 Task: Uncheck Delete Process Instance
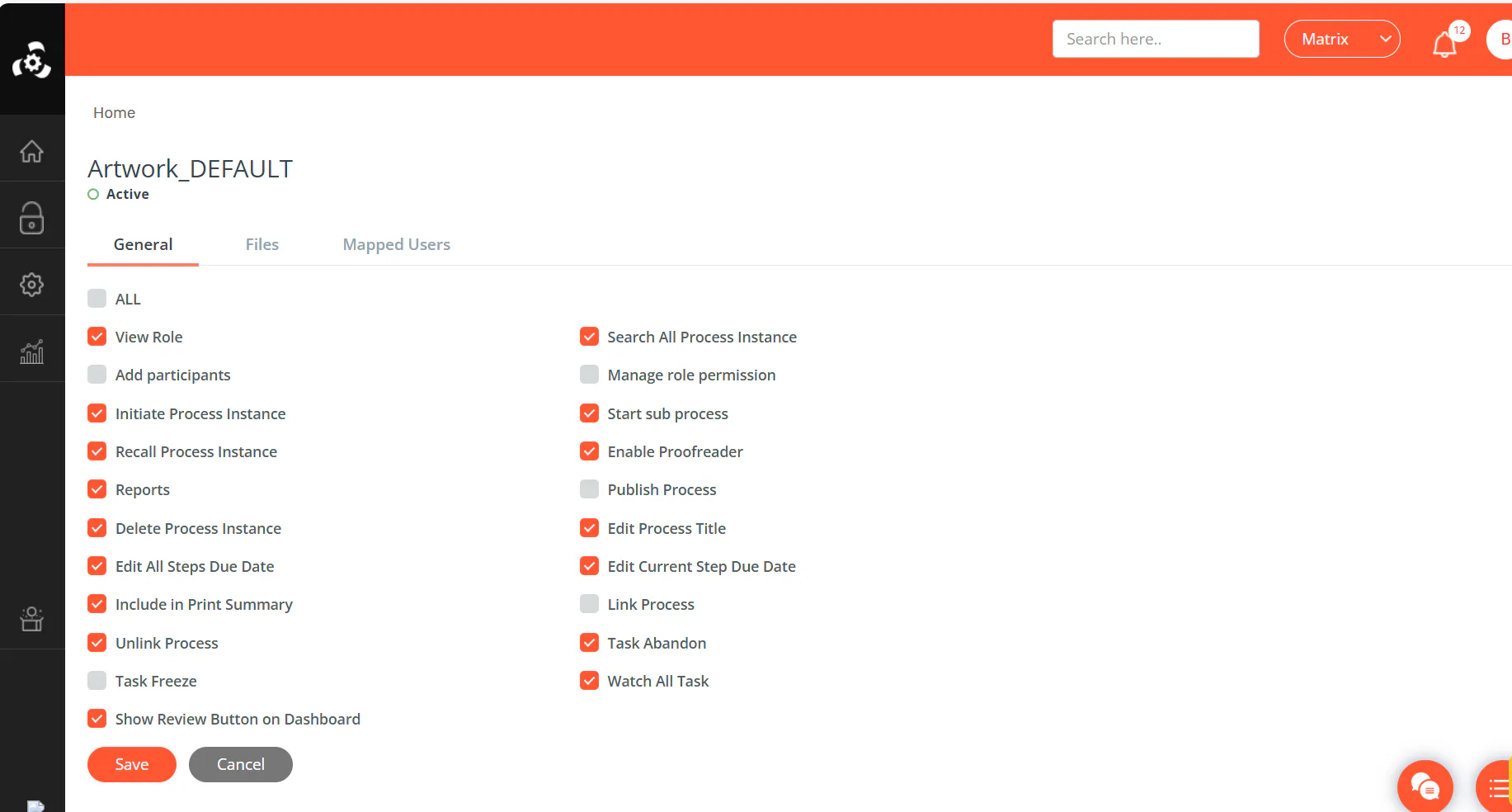coord(97,528)
